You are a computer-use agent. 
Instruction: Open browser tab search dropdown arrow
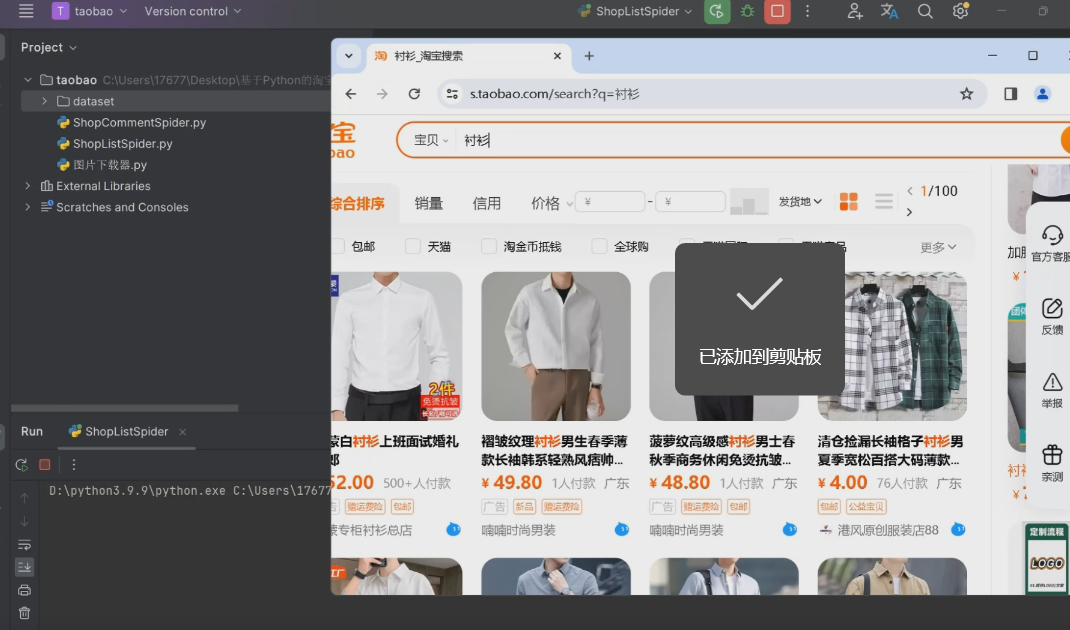coord(349,56)
